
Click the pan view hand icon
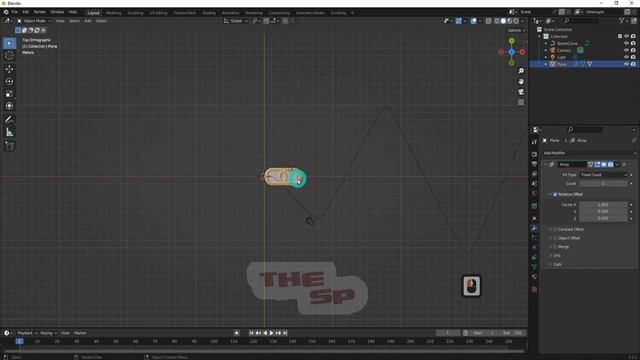[x=521, y=82]
